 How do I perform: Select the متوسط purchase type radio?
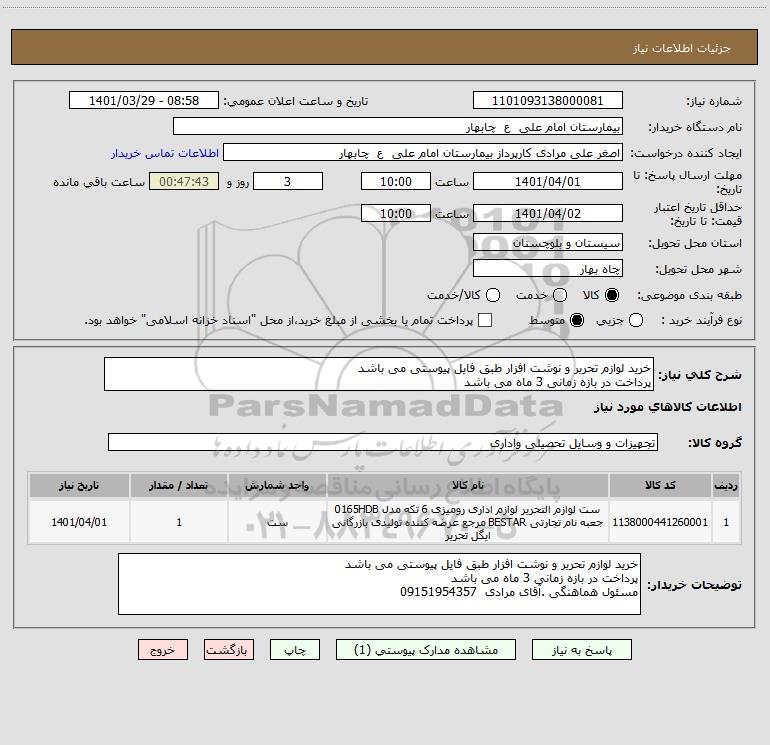coord(577,320)
